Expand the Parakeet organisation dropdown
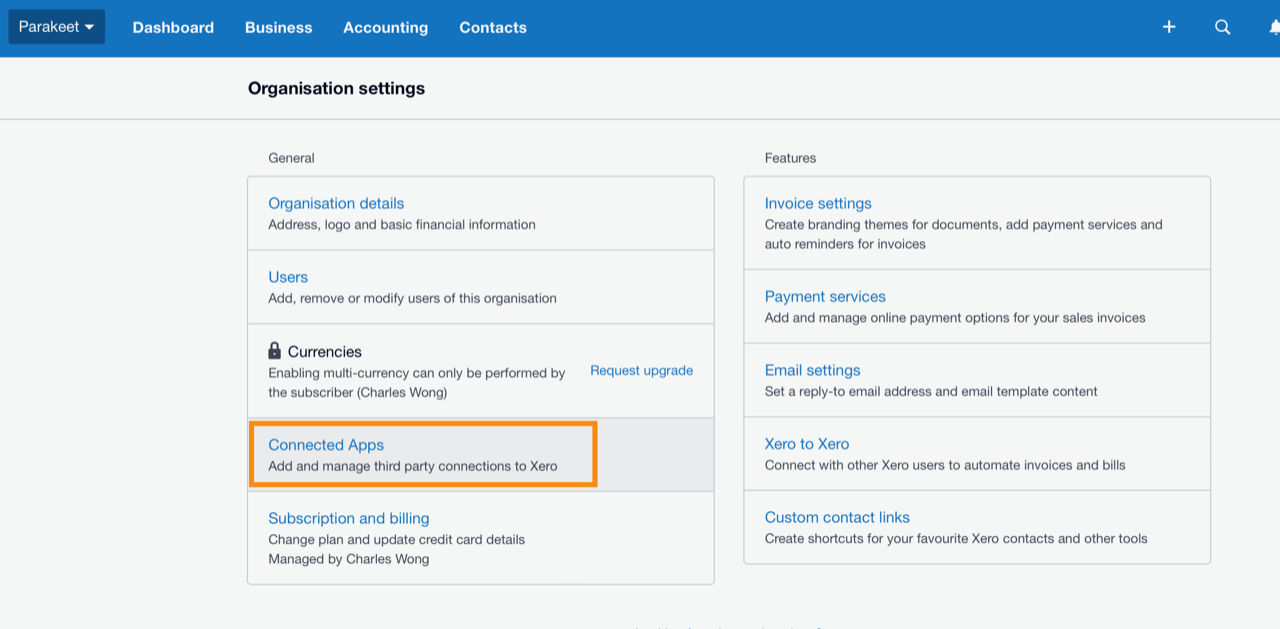The height and width of the screenshot is (629, 1280). [x=57, y=27]
